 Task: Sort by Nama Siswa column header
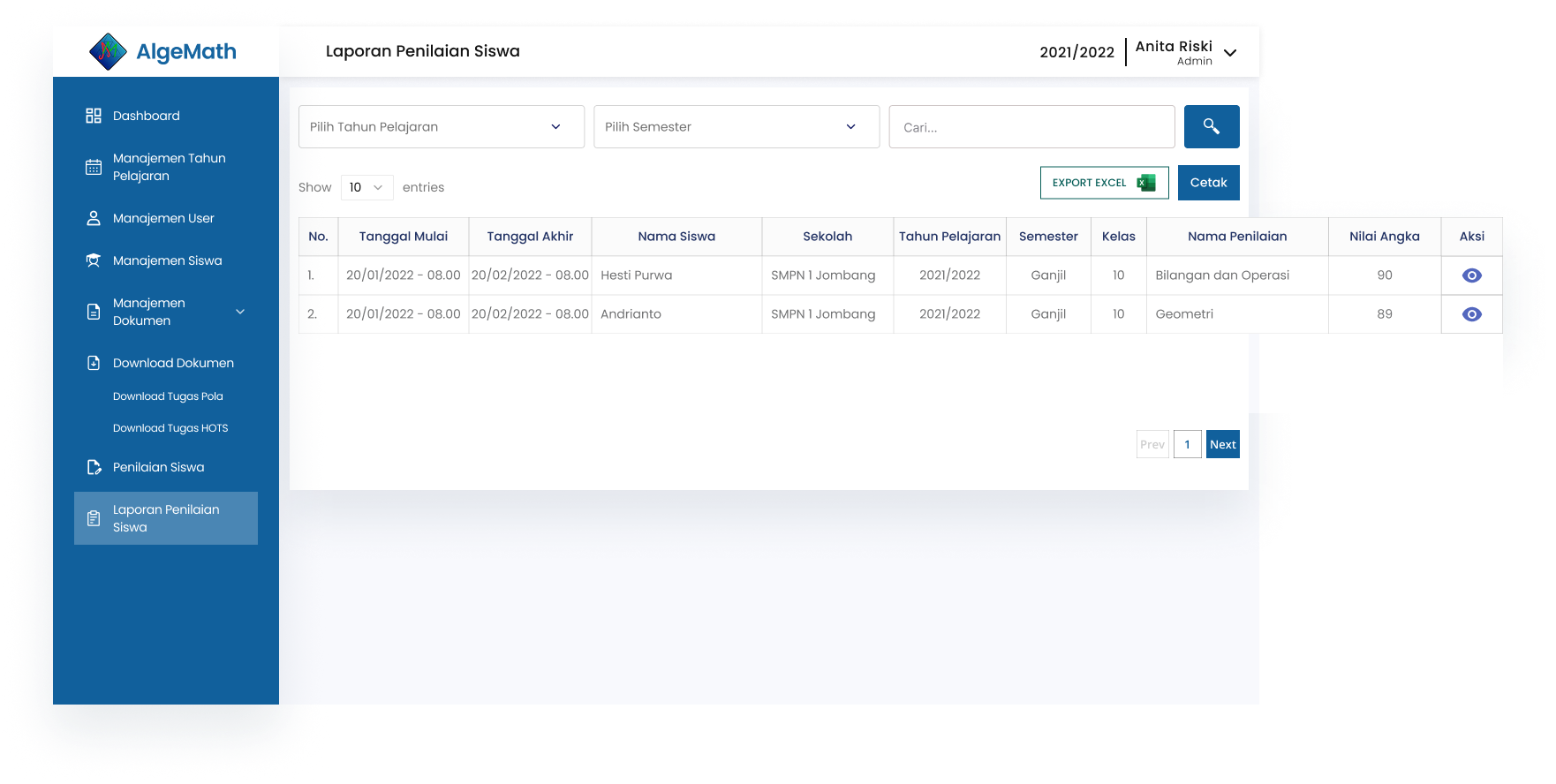pyautogui.click(x=676, y=237)
